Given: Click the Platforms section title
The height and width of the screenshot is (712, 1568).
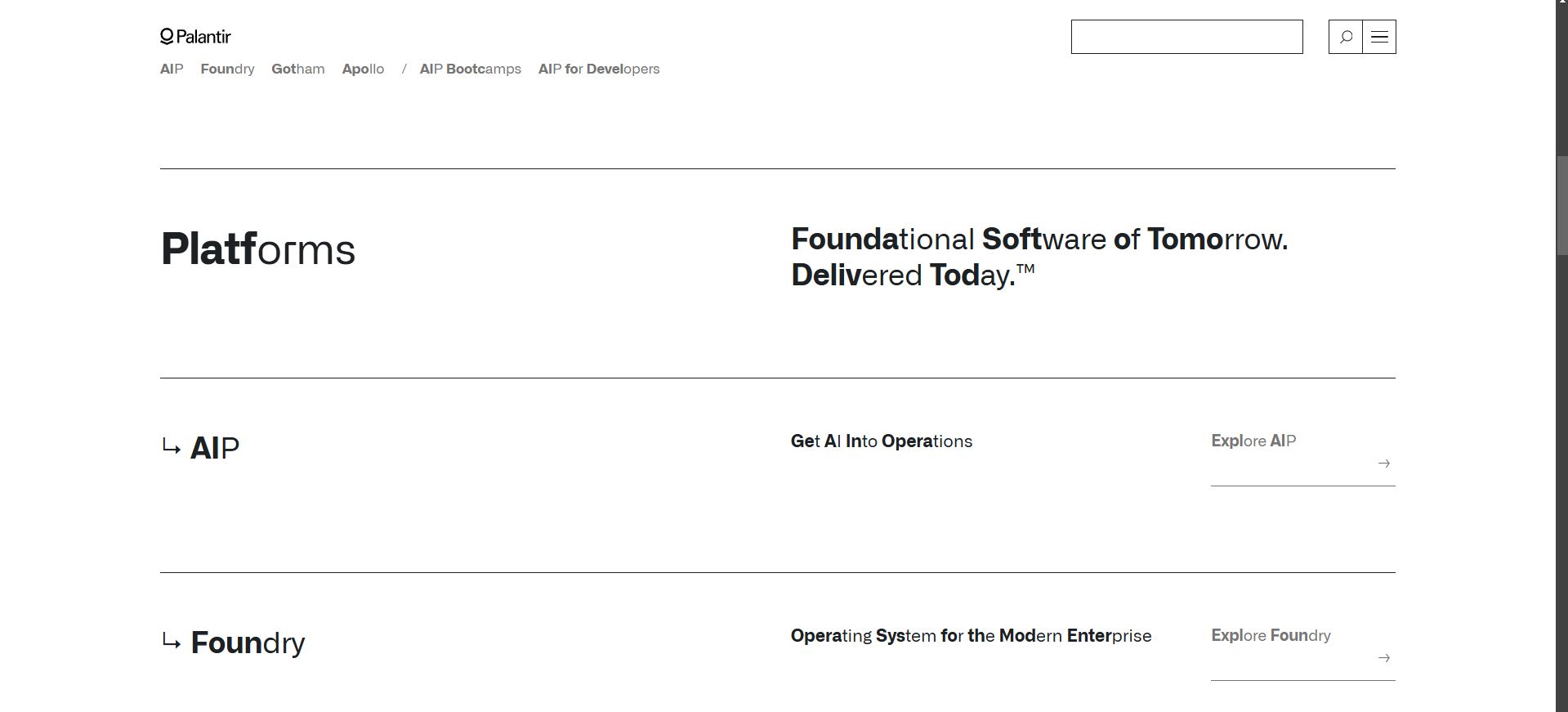Looking at the screenshot, I should [x=258, y=249].
